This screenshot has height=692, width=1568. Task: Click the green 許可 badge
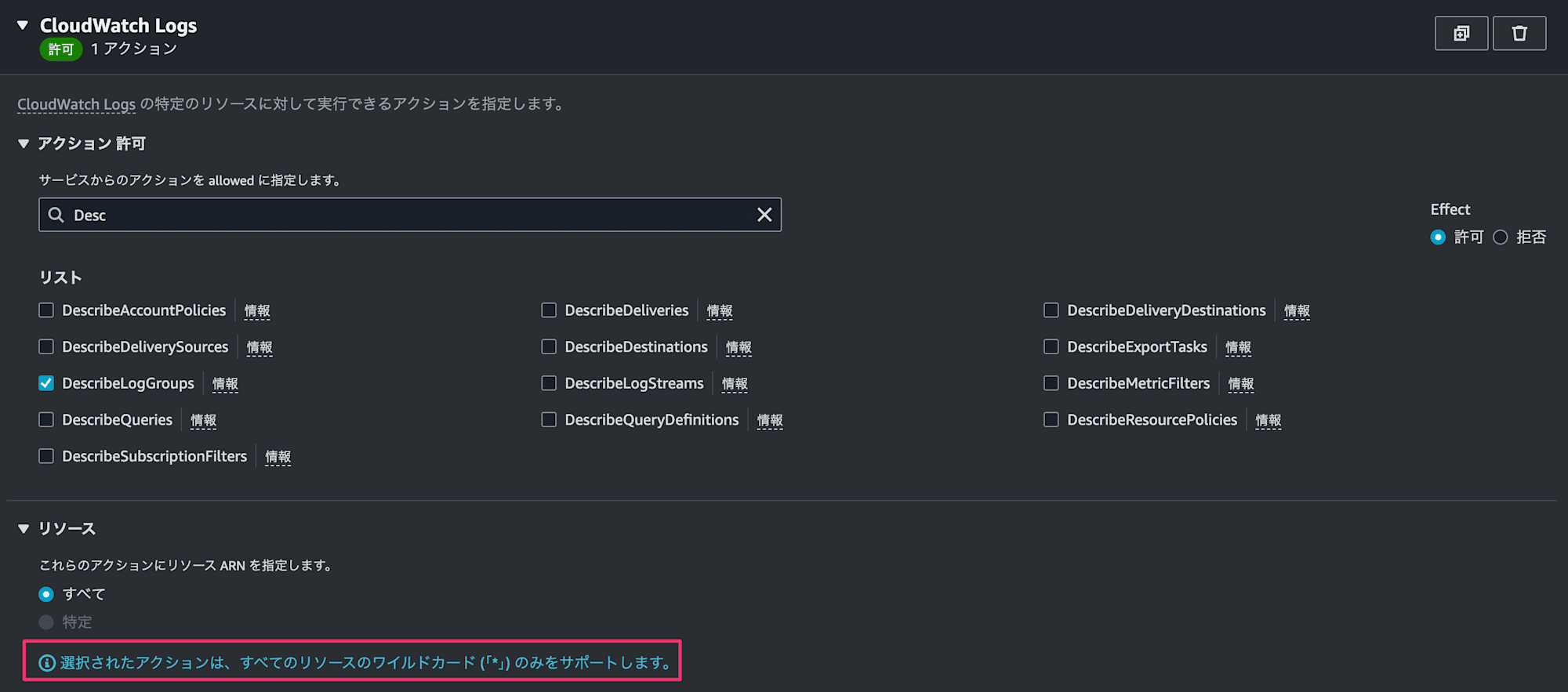(x=61, y=49)
